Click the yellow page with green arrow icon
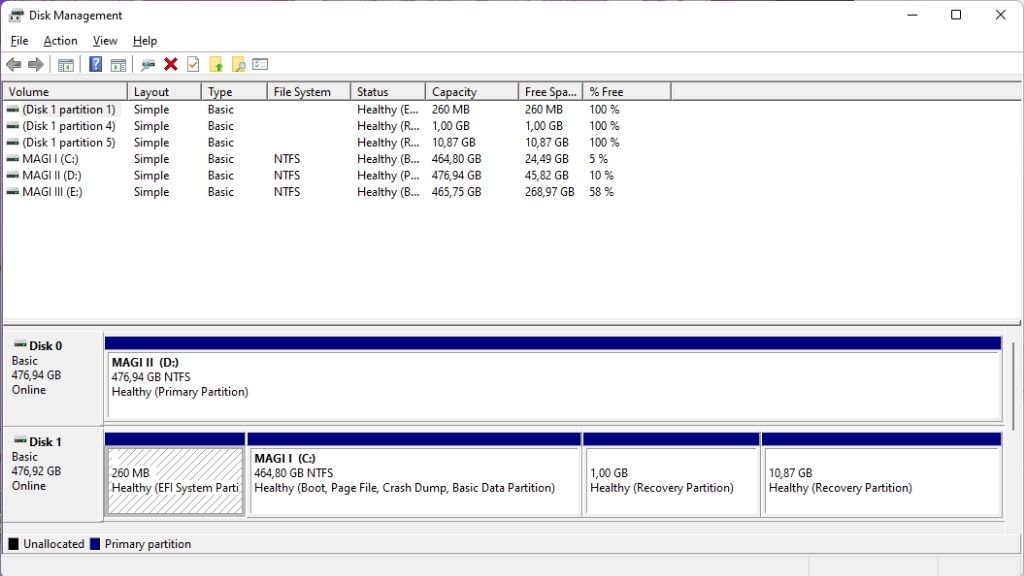Screen dimensions: 1024x576 point(216,64)
